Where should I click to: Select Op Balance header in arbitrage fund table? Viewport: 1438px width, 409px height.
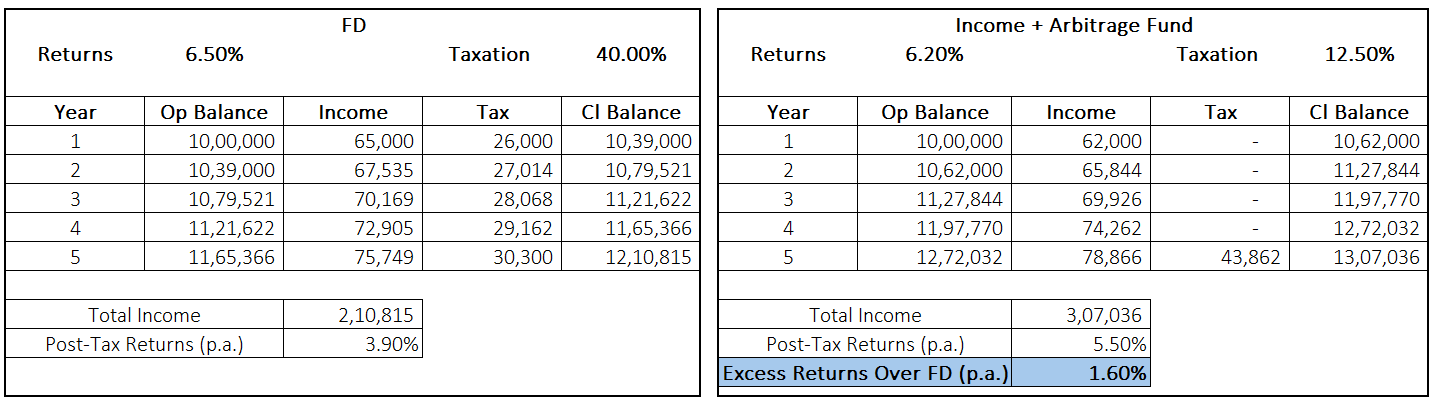click(934, 113)
